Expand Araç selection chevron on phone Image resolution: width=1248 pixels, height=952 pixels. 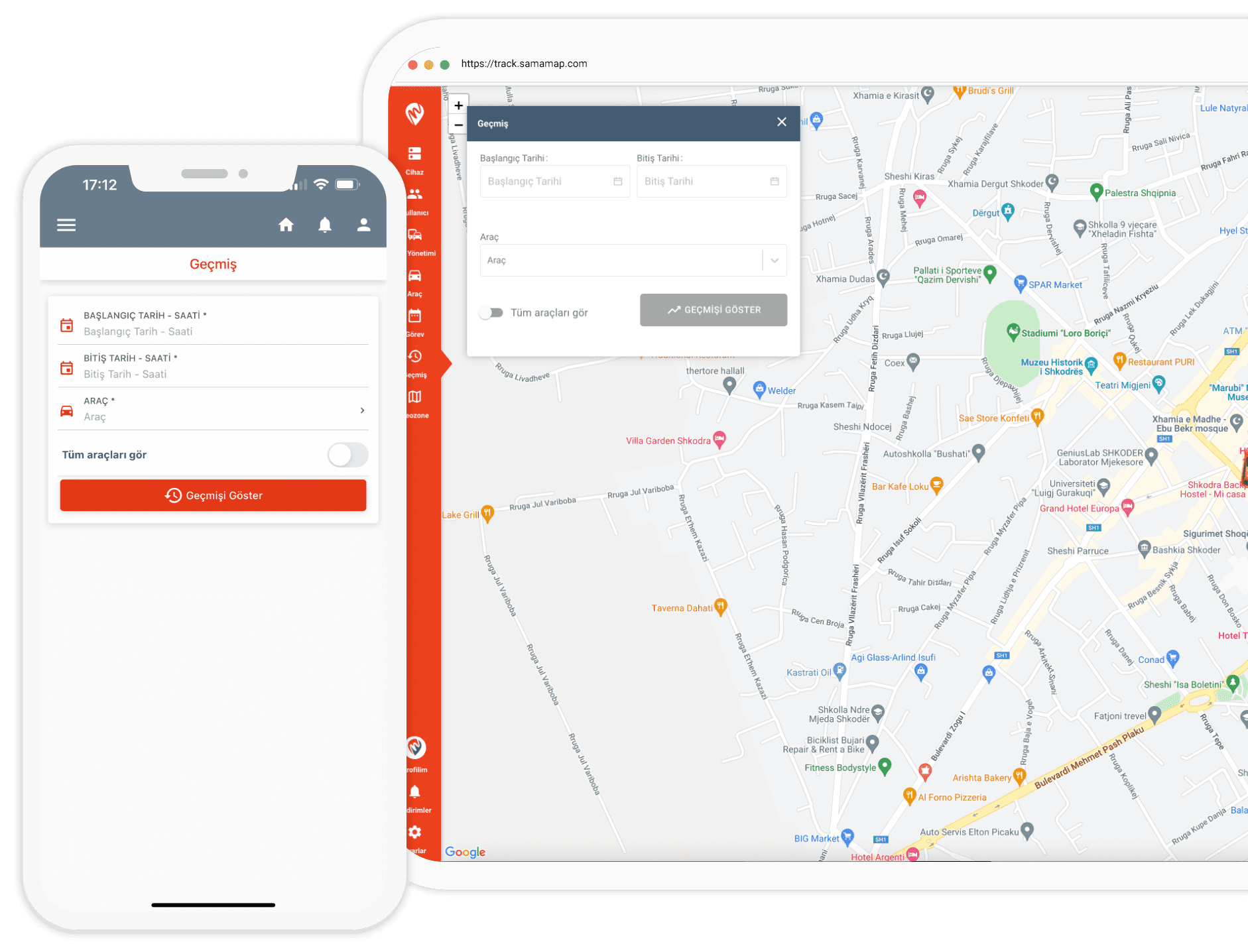(362, 410)
